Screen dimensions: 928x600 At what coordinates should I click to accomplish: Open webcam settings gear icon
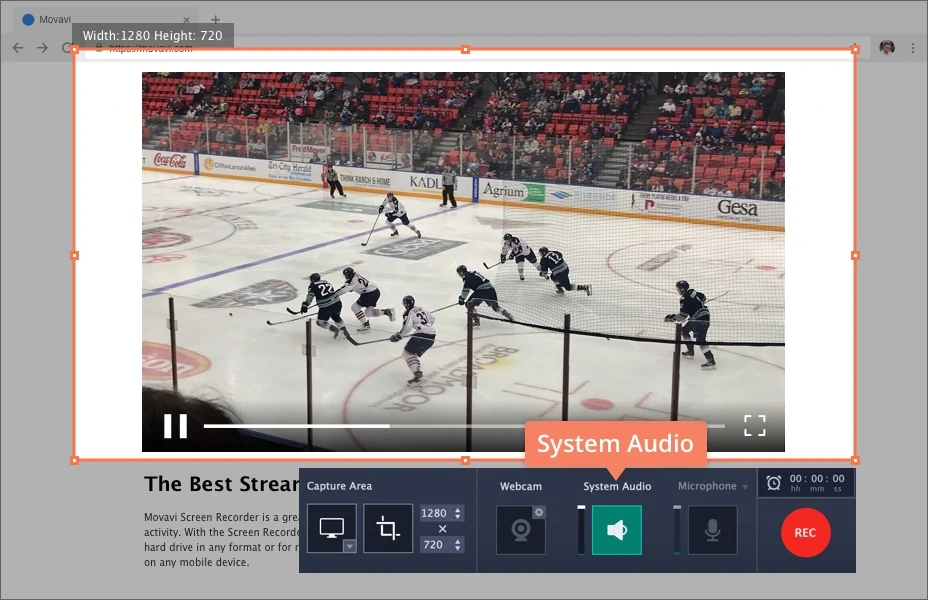click(x=539, y=512)
